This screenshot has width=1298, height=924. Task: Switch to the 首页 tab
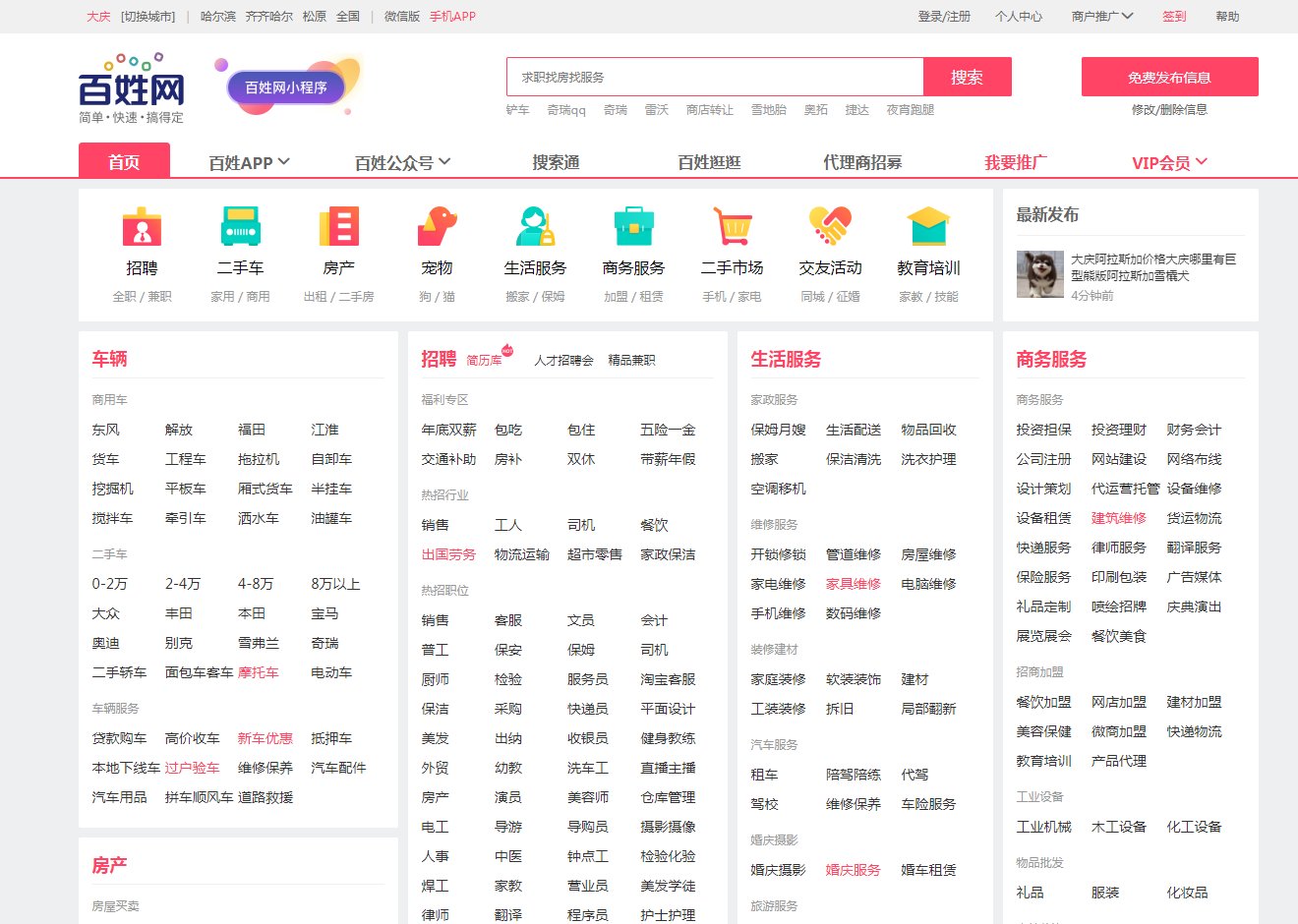click(124, 160)
